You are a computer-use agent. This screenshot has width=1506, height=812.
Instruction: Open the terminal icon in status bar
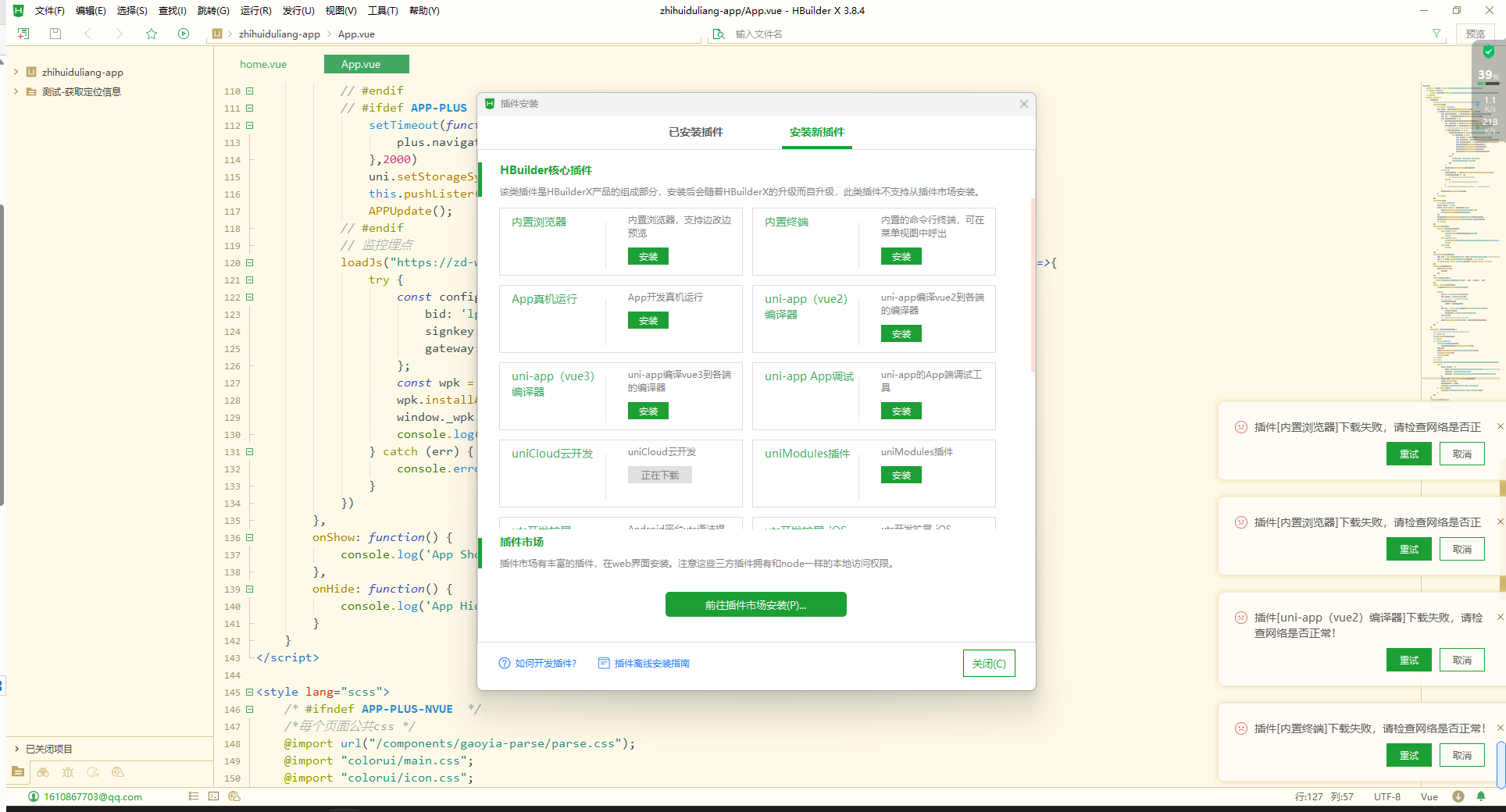coord(213,796)
